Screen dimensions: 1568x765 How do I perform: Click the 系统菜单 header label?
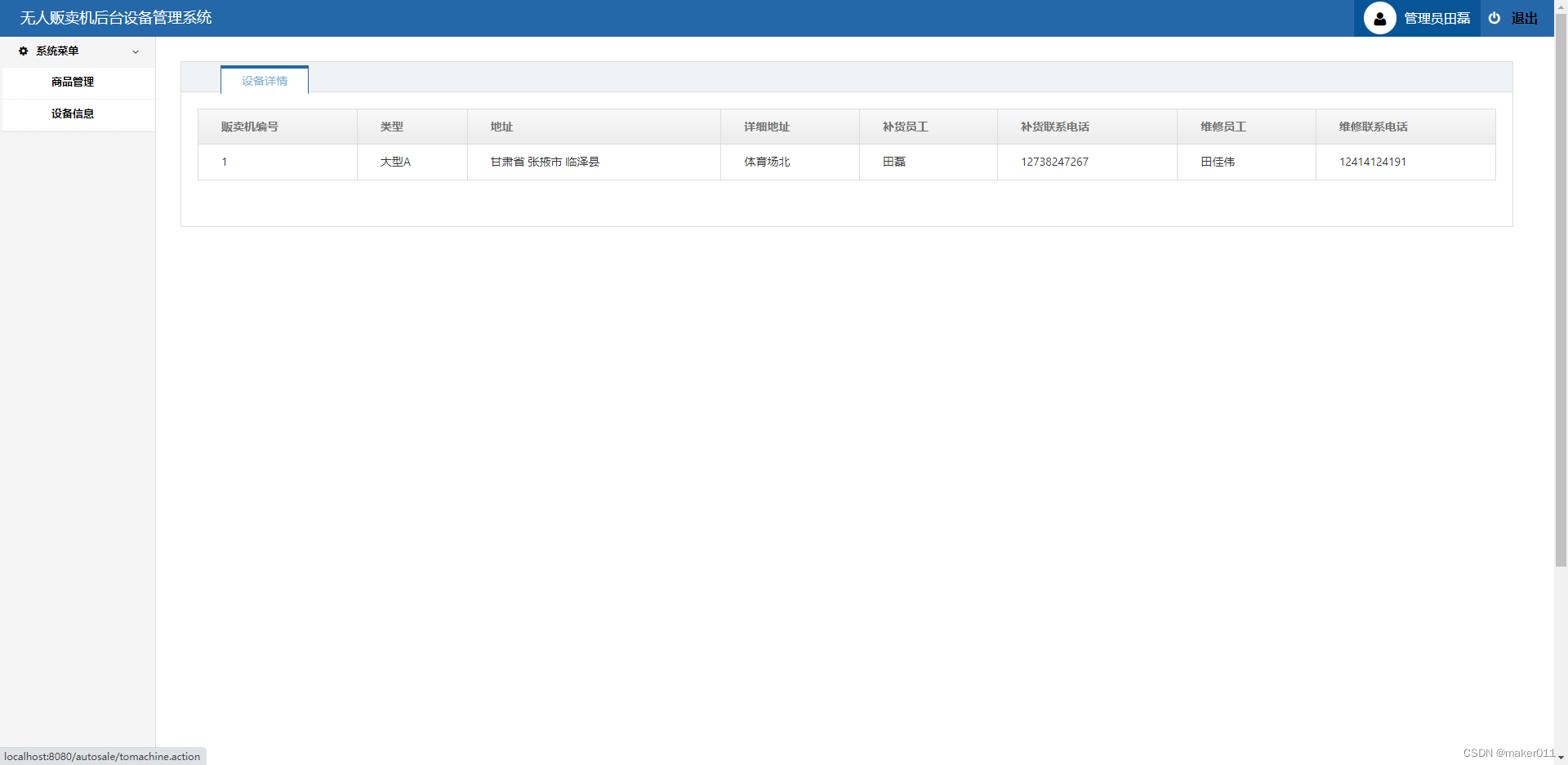(x=57, y=51)
